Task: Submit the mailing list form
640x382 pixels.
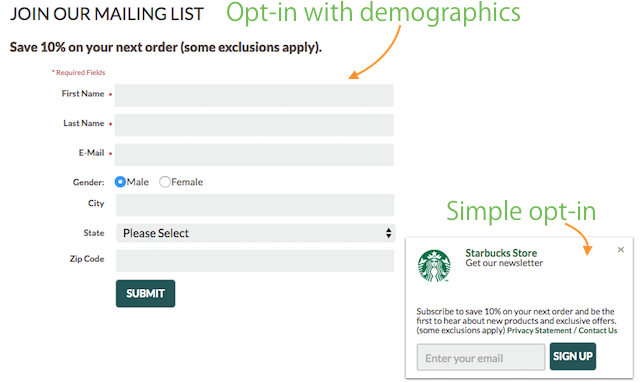Action: click(145, 293)
